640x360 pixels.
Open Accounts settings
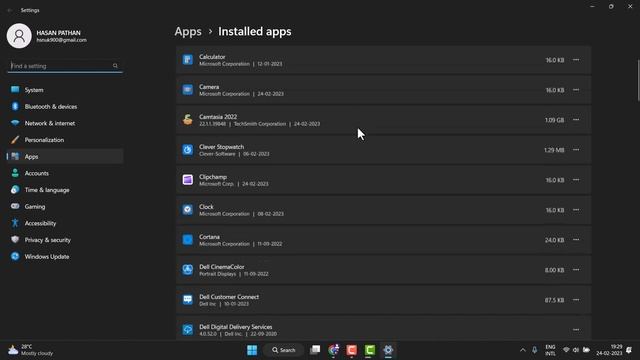coord(65,173)
